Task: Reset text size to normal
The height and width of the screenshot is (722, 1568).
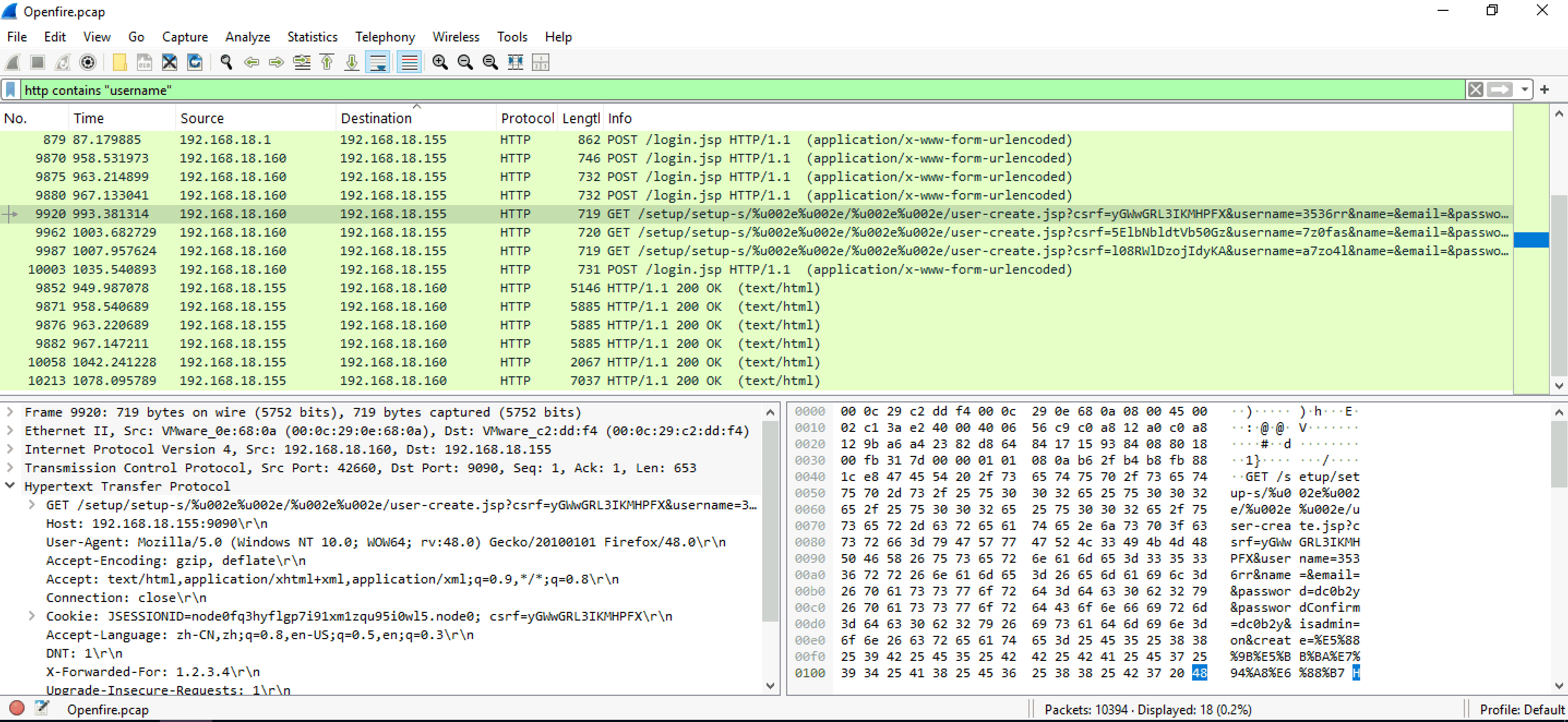Action: [490, 62]
